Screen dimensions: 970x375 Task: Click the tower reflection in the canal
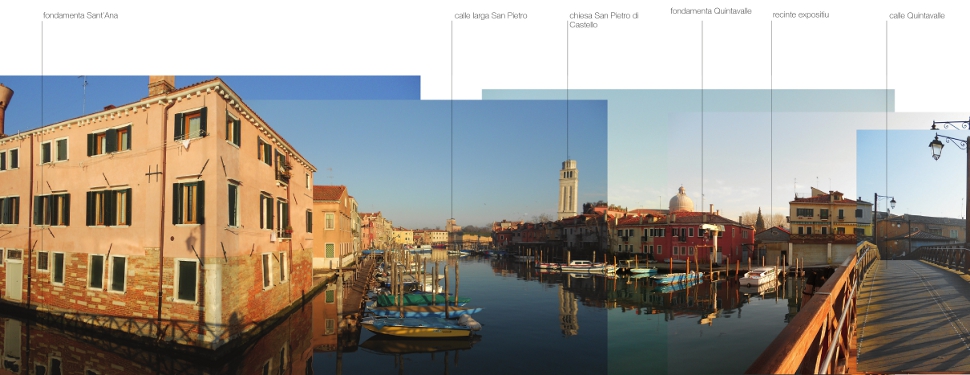pos(569,309)
